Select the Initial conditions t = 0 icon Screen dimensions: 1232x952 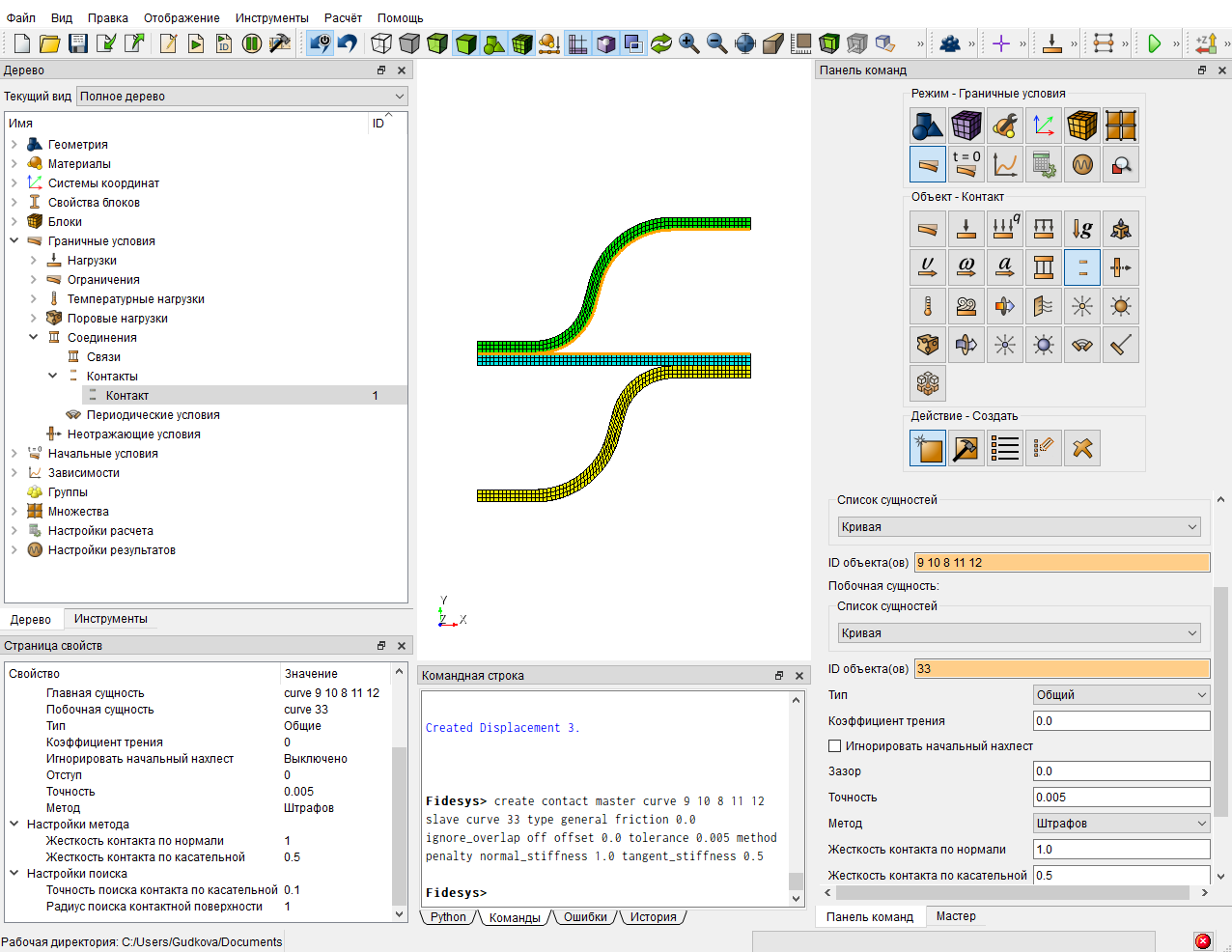click(x=966, y=164)
